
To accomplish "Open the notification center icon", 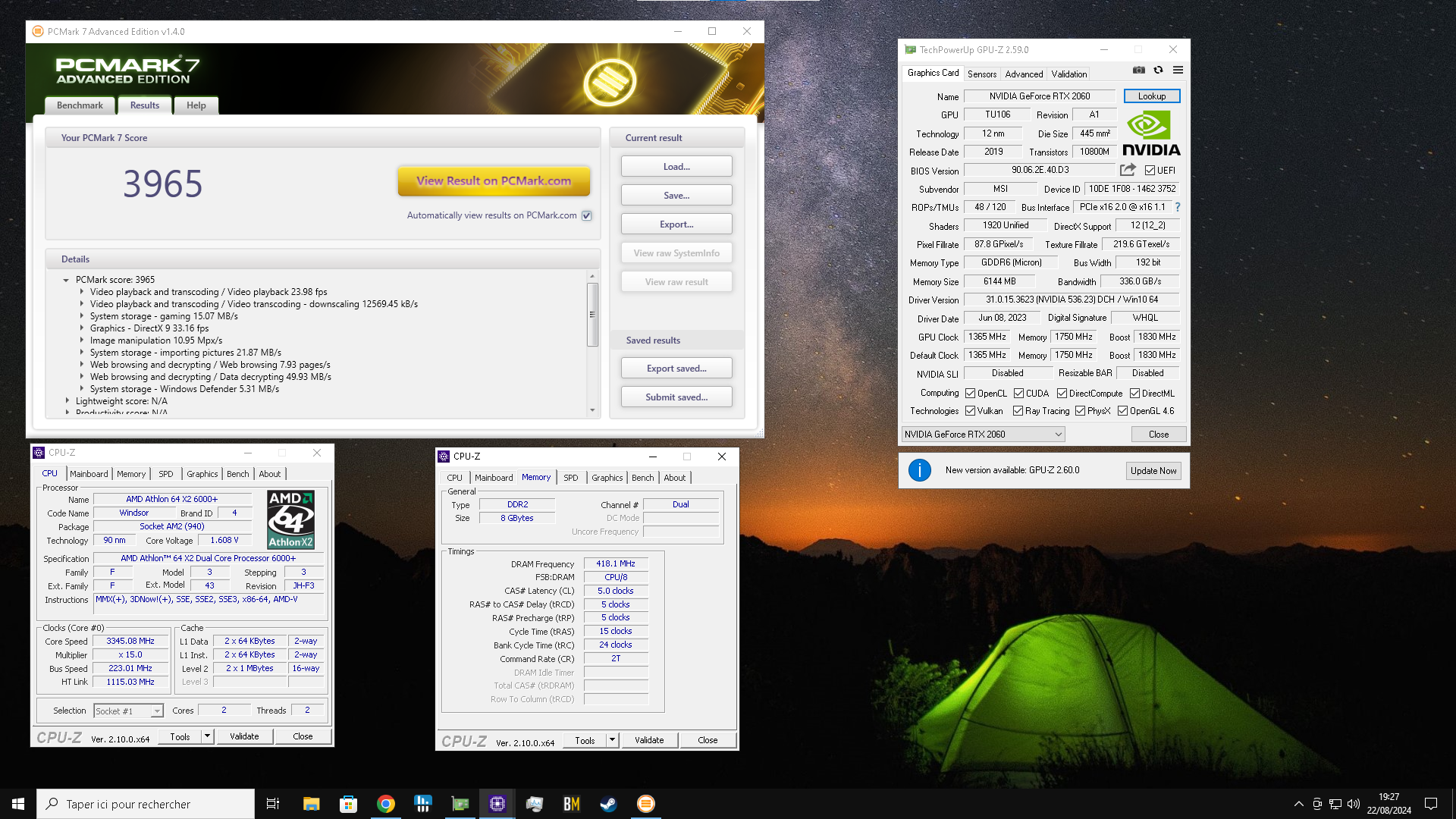I will coord(1431,804).
